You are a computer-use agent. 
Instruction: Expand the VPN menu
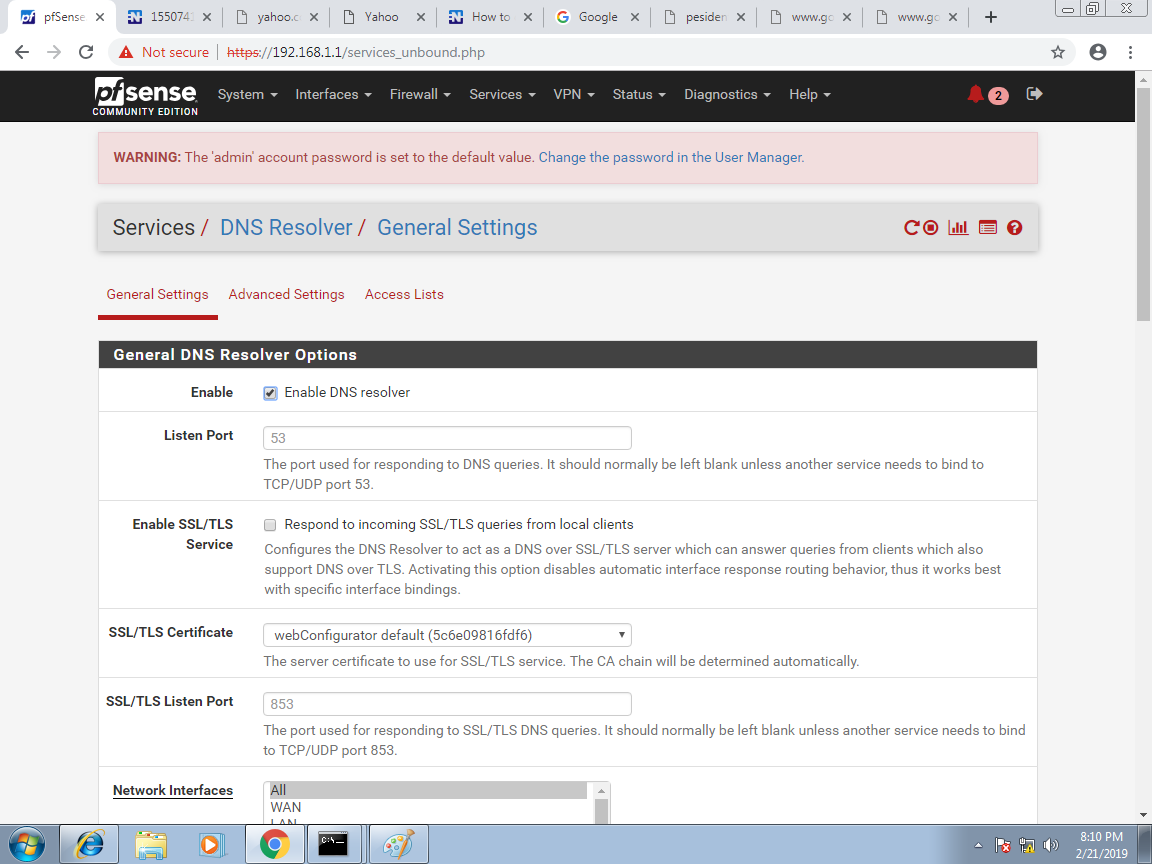tap(574, 94)
